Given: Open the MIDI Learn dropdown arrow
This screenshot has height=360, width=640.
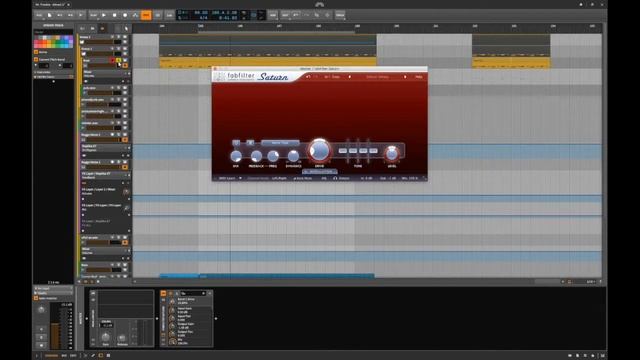Looking at the screenshot, I should pyautogui.click(x=240, y=178).
